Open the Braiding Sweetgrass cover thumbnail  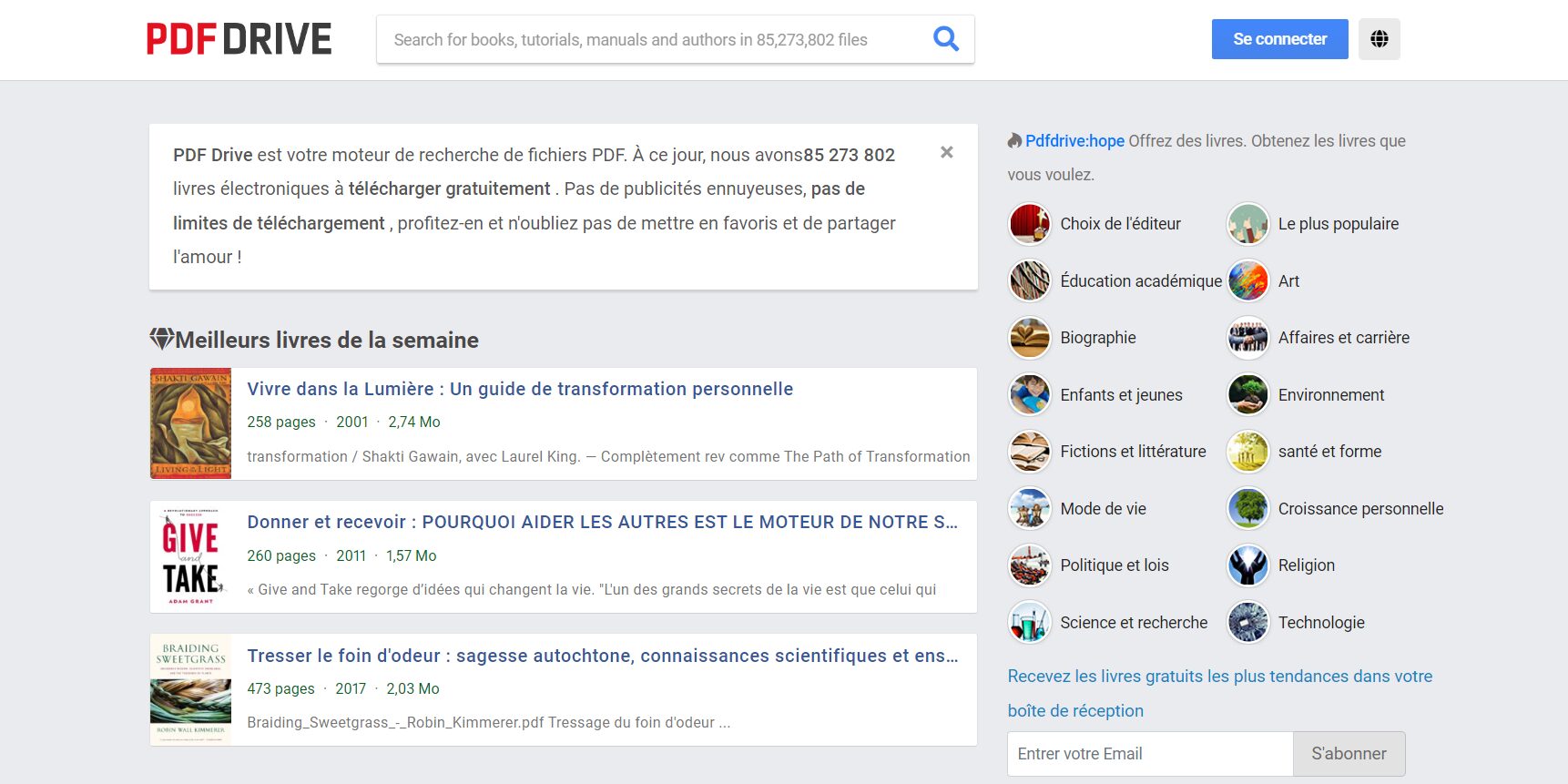tap(190, 689)
